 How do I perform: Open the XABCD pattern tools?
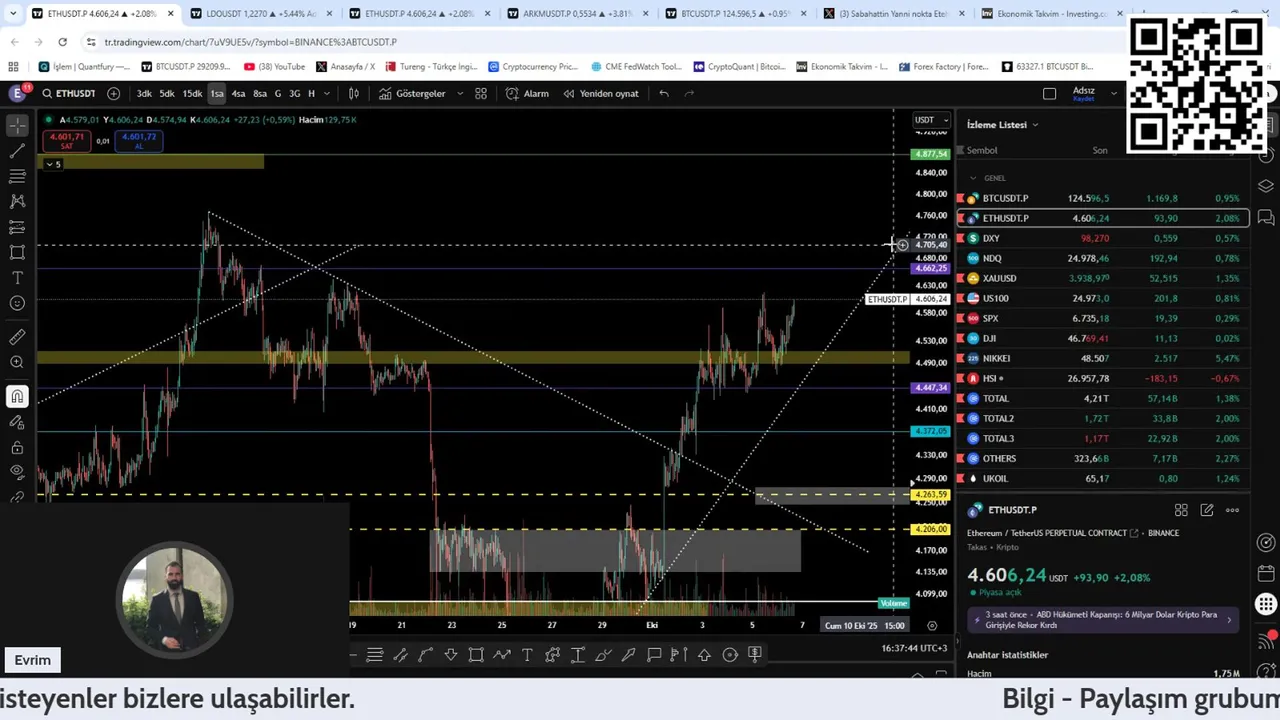tap(17, 201)
